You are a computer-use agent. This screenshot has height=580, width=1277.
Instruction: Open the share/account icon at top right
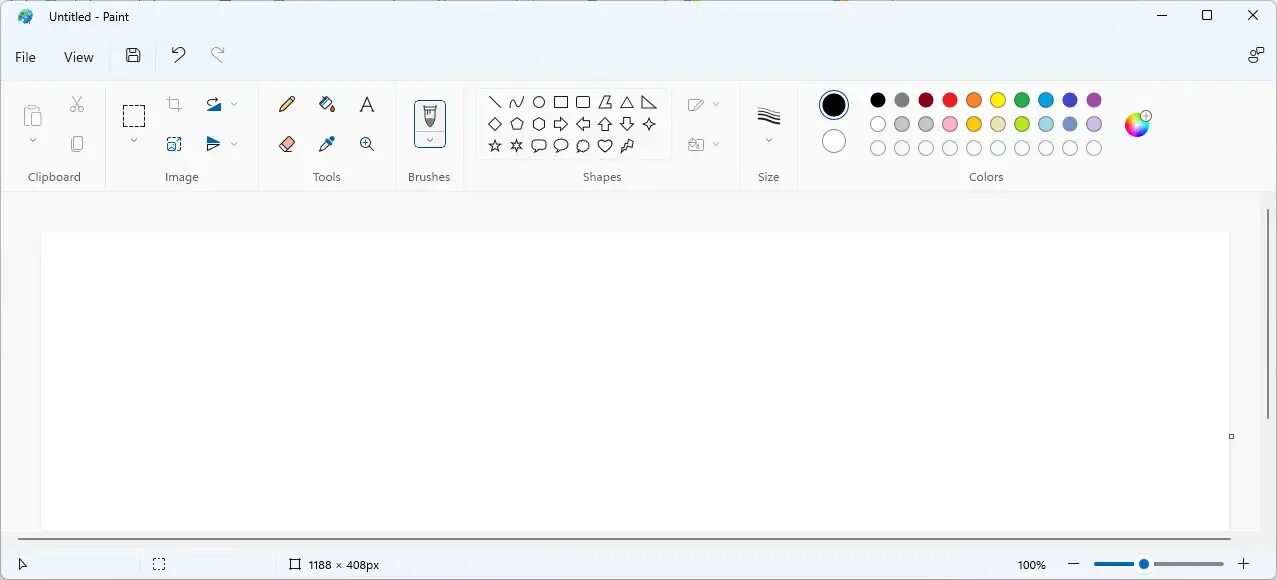coord(1256,56)
